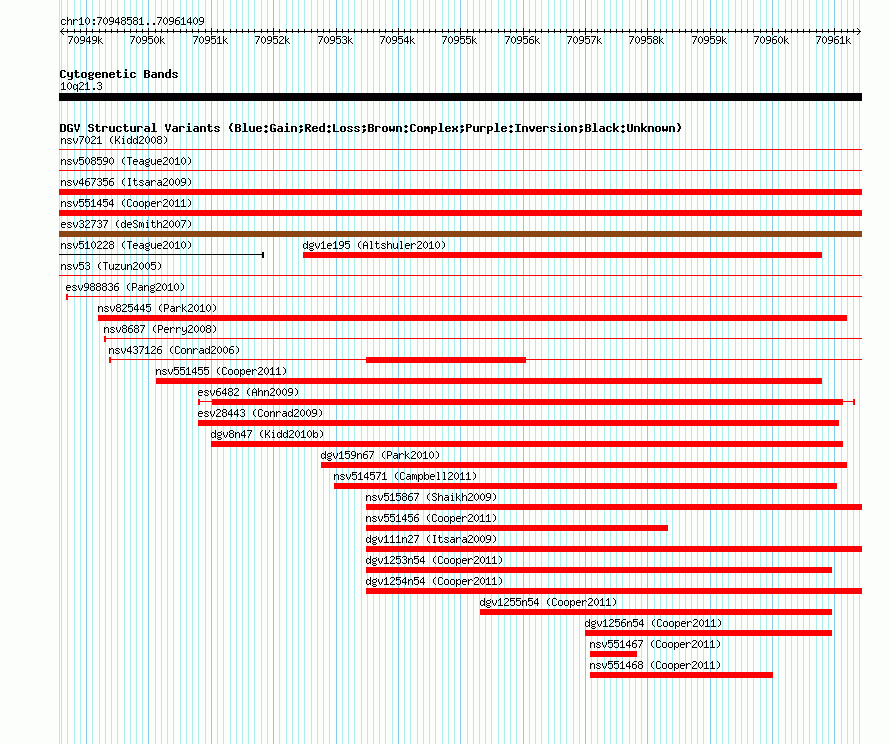
Task: Select the 70949k ruler tick label
Action: coord(85,40)
